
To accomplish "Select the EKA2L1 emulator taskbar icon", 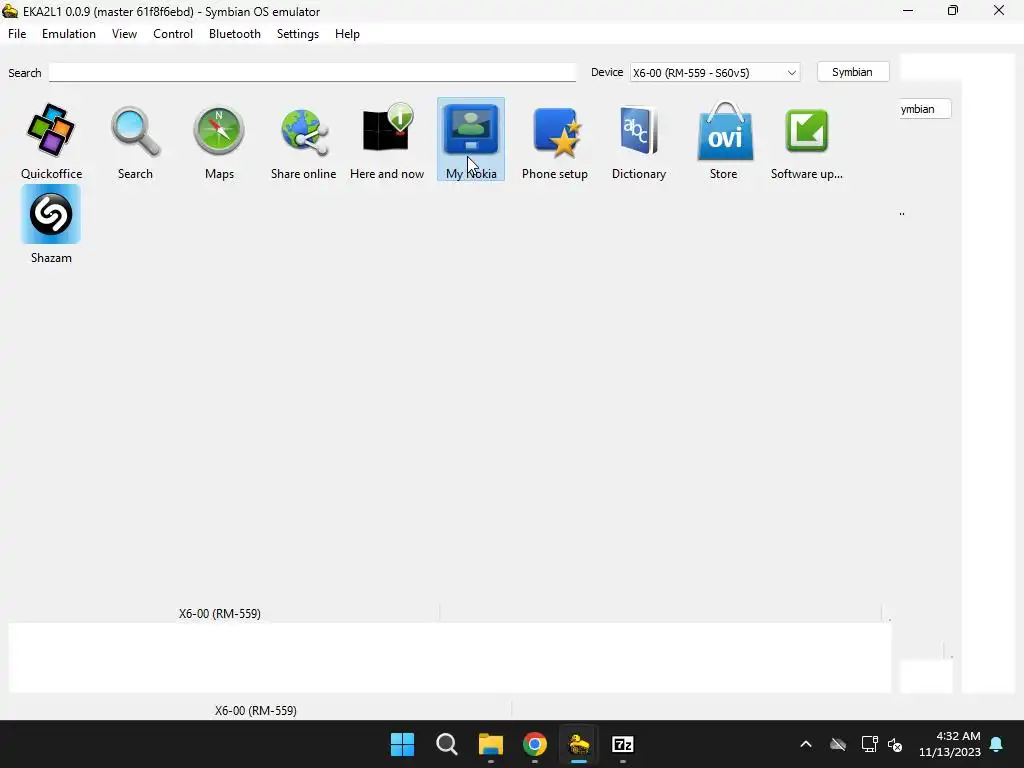I will pos(579,744).
